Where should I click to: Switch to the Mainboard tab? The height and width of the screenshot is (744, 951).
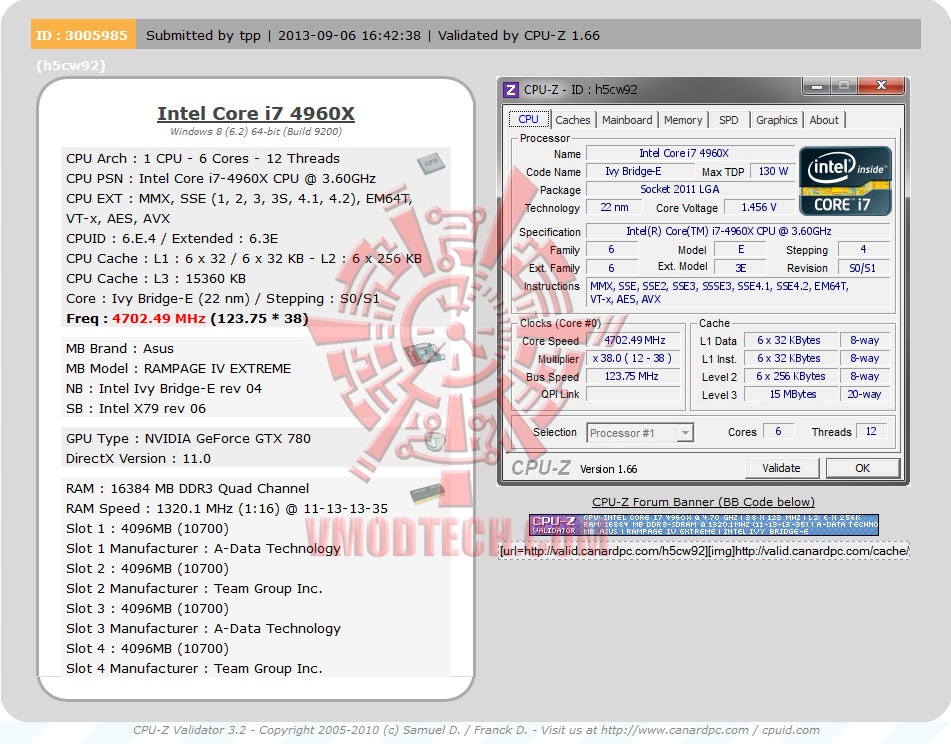pyautogui.click(x=627, y=120)
